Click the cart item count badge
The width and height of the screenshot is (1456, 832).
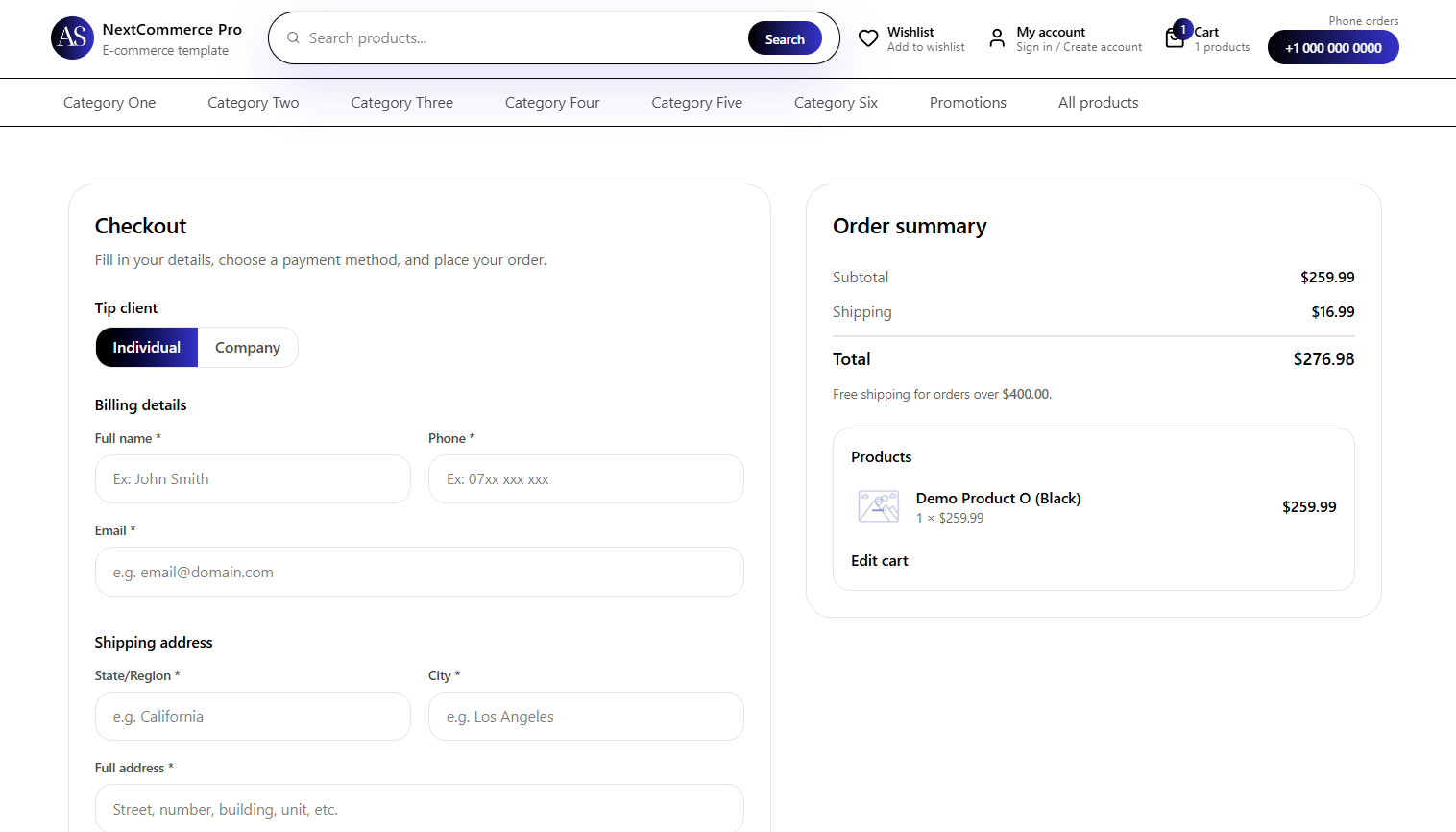point(1181,29)
